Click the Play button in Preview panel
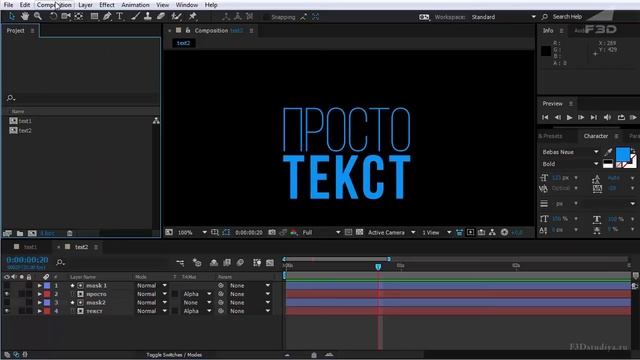 [x=569, y=118]
